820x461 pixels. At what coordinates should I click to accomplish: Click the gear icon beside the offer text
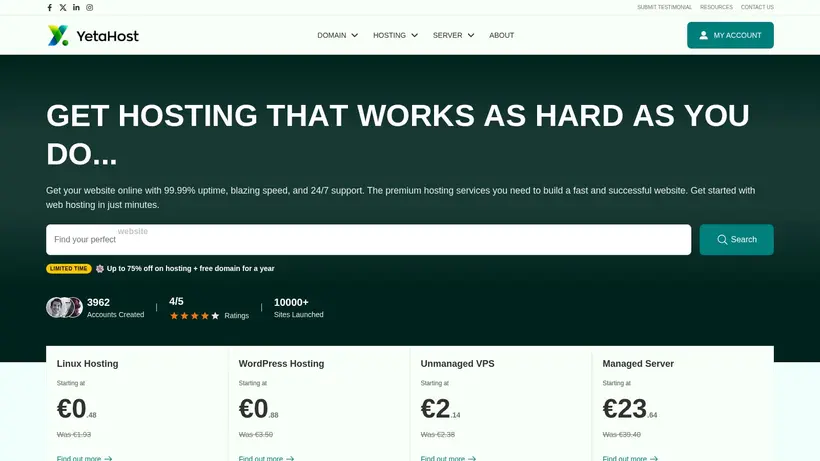click(100, 268)
